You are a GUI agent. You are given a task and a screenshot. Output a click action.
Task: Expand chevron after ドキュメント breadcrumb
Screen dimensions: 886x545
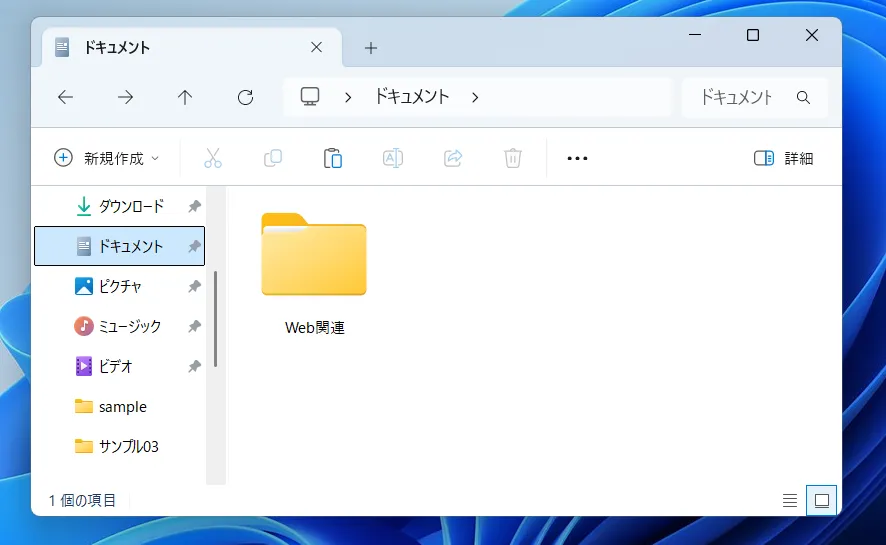coord(475,98)
